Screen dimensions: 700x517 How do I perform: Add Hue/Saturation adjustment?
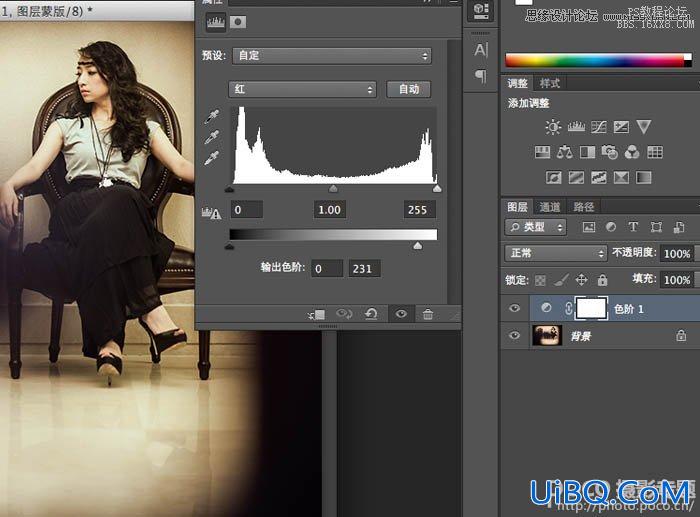[x=542, y=152]
